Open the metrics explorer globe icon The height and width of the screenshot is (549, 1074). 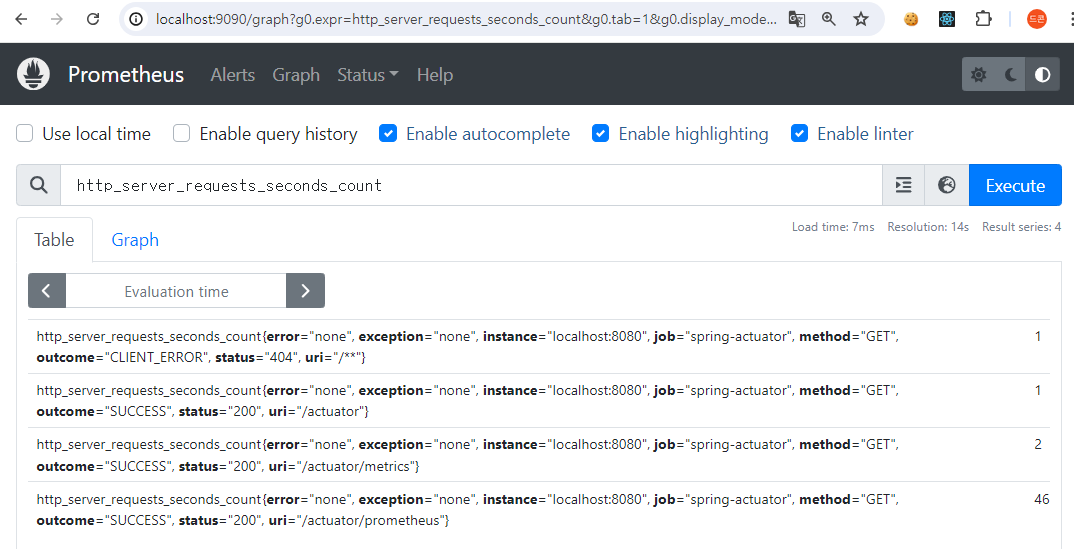(x=947, y=185)
